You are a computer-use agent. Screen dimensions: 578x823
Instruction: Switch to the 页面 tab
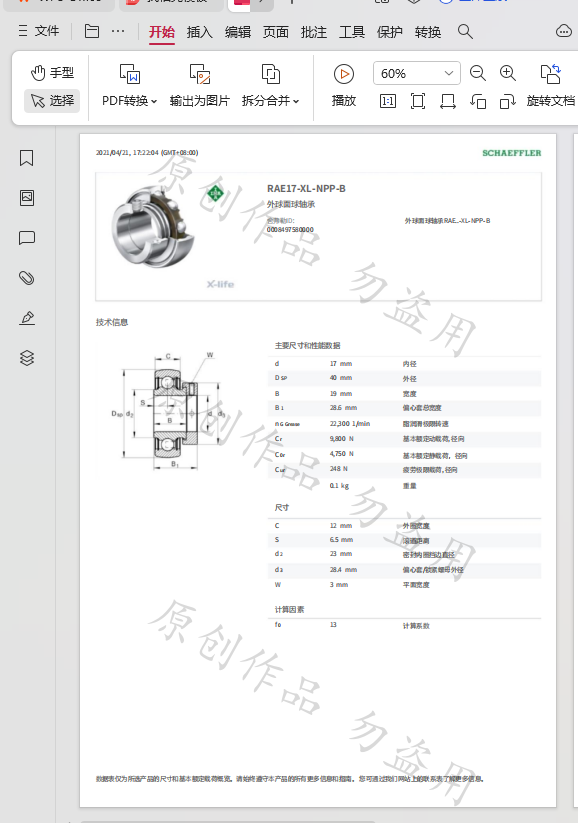point(276,32)
